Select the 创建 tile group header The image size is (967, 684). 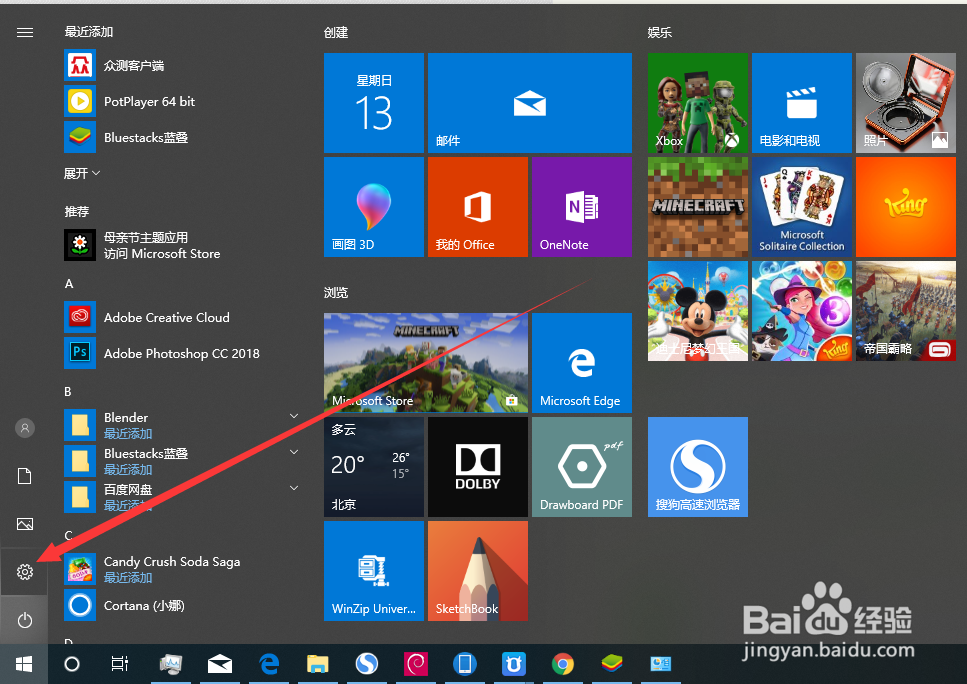click(x=336, y=32)
